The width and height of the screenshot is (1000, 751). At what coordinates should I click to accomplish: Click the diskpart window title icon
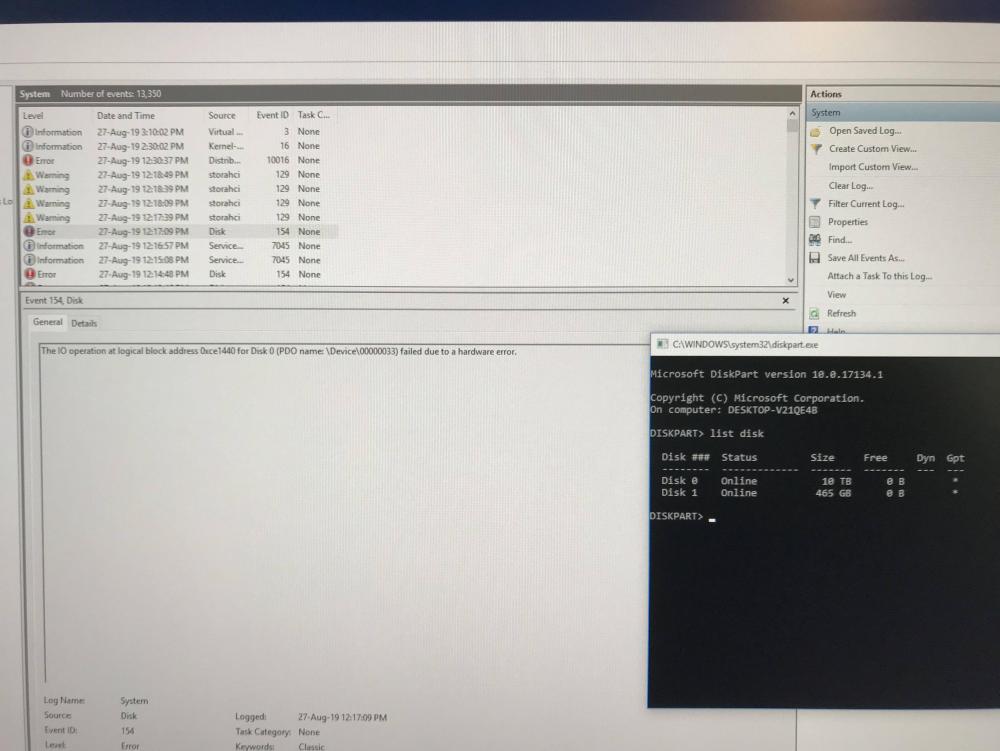click(663, 344)
